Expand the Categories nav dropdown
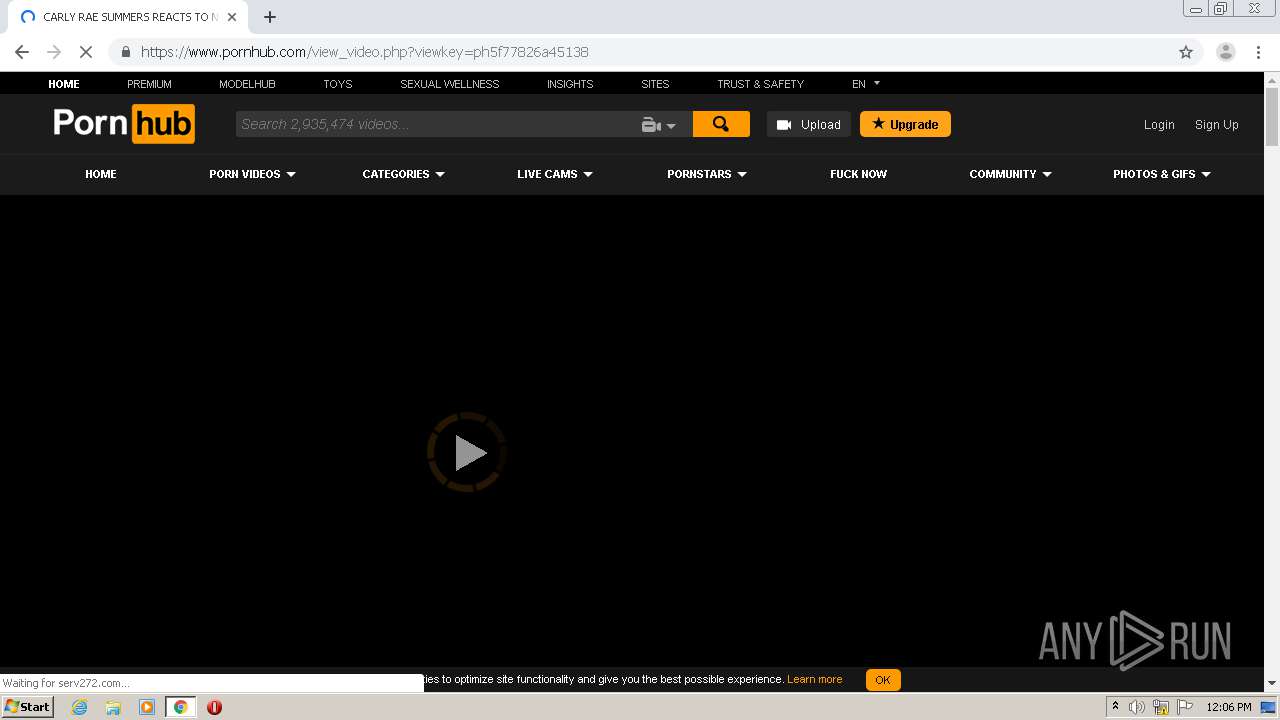The height and width of the screenshot is (720, 1280). (404, 174)
